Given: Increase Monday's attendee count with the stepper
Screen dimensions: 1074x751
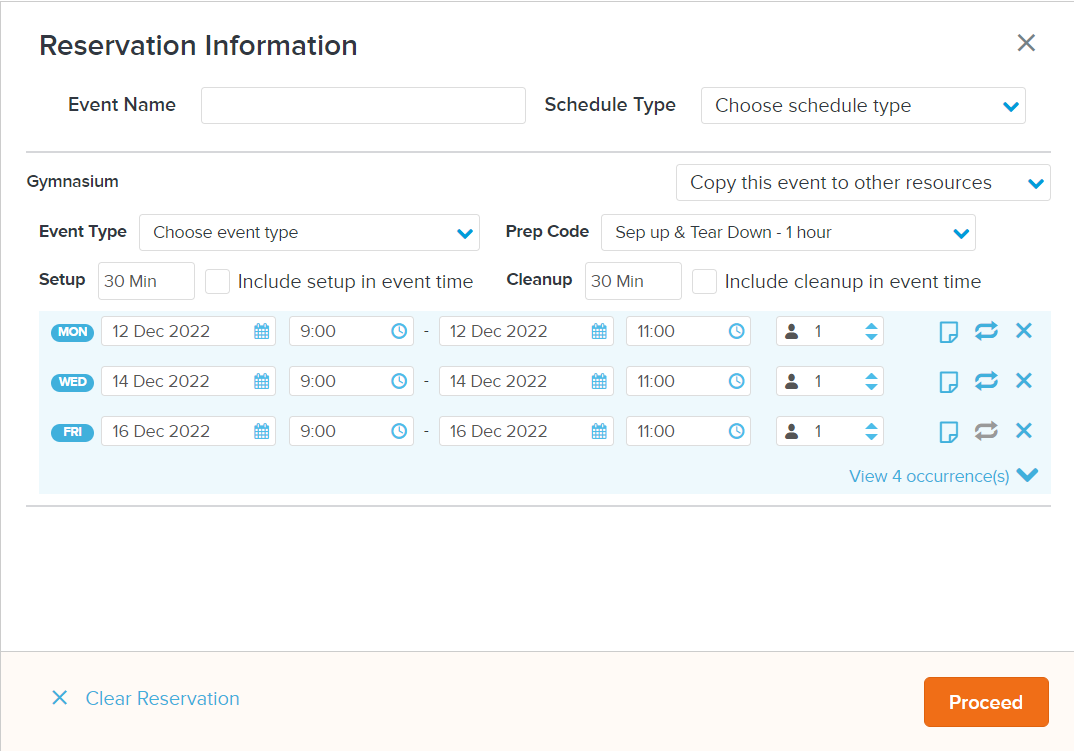Looking at the screenshot, I should (x=873, y=325).
